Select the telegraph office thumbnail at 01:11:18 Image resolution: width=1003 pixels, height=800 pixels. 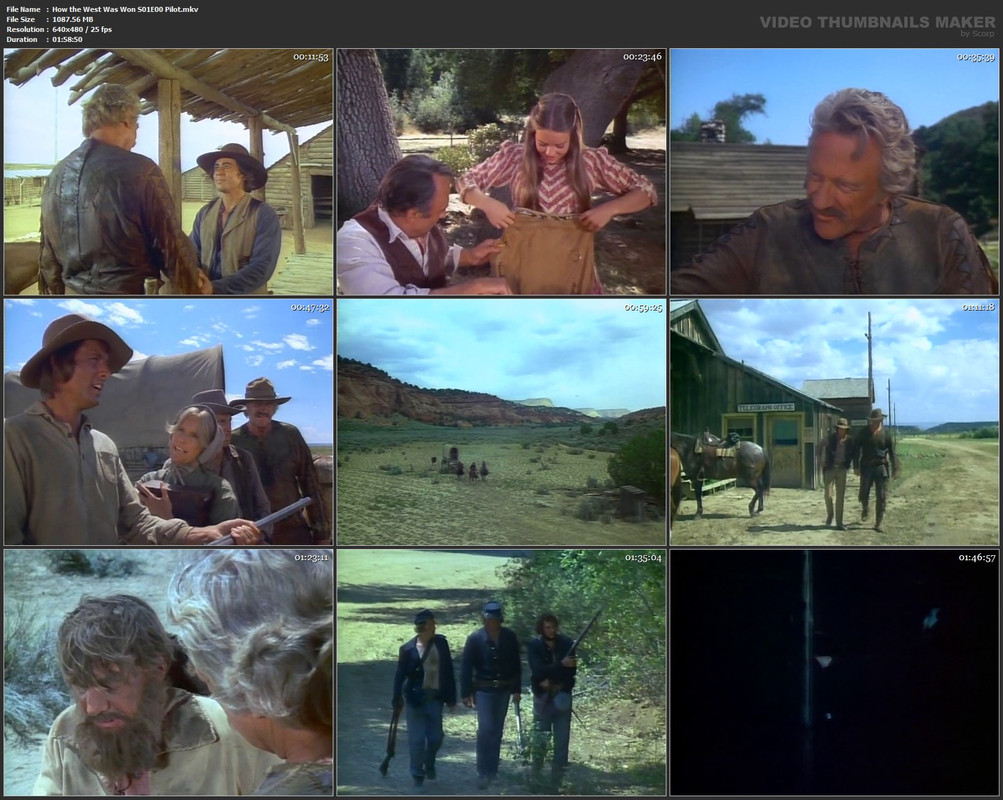pyautogui.click(x=834, y=423)
